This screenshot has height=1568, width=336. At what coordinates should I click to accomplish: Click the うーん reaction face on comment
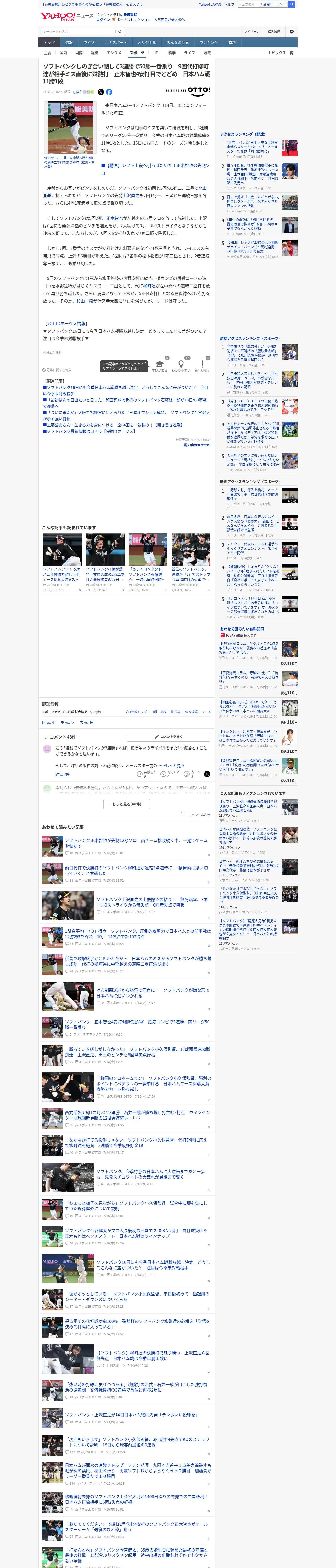pos(187,774)
